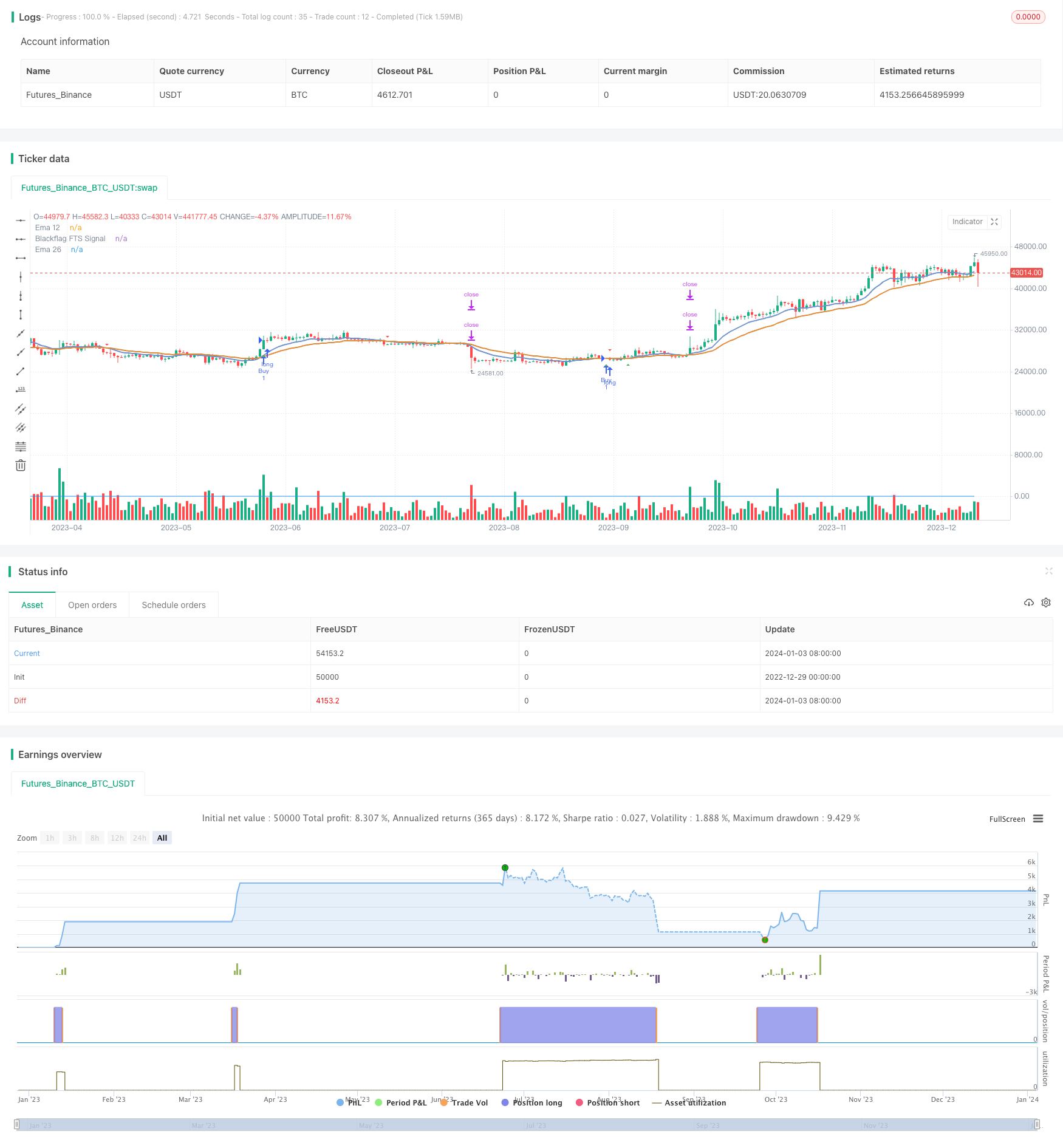Image resolution: width=1063 pixels, height=1148 pixels.
Task: Click the right handle of the range navigator
Action: point(1037,1124)
